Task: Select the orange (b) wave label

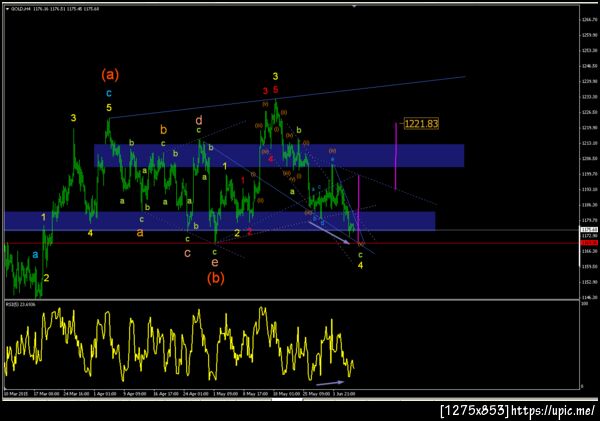Action: [x=215, y=278]
